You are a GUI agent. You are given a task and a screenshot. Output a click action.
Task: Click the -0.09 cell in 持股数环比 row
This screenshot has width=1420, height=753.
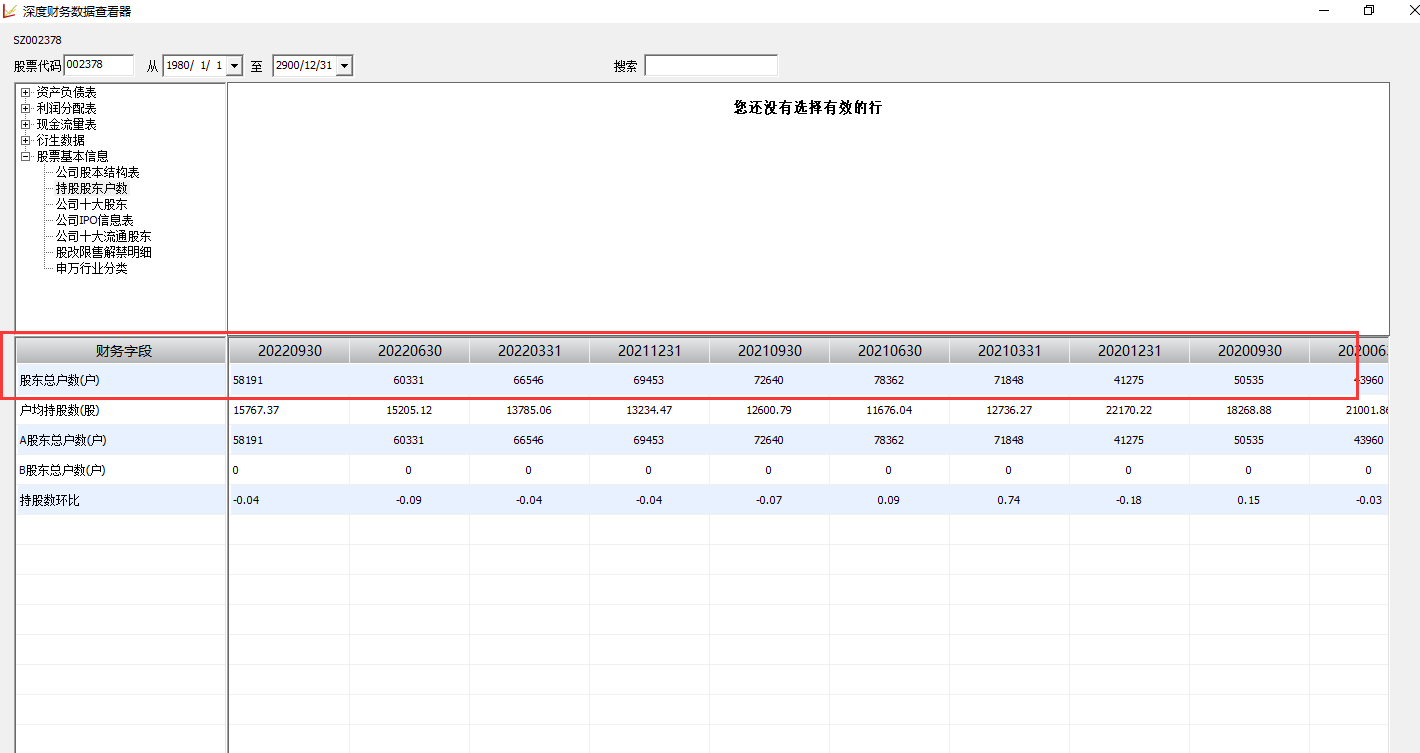point(409,500)
